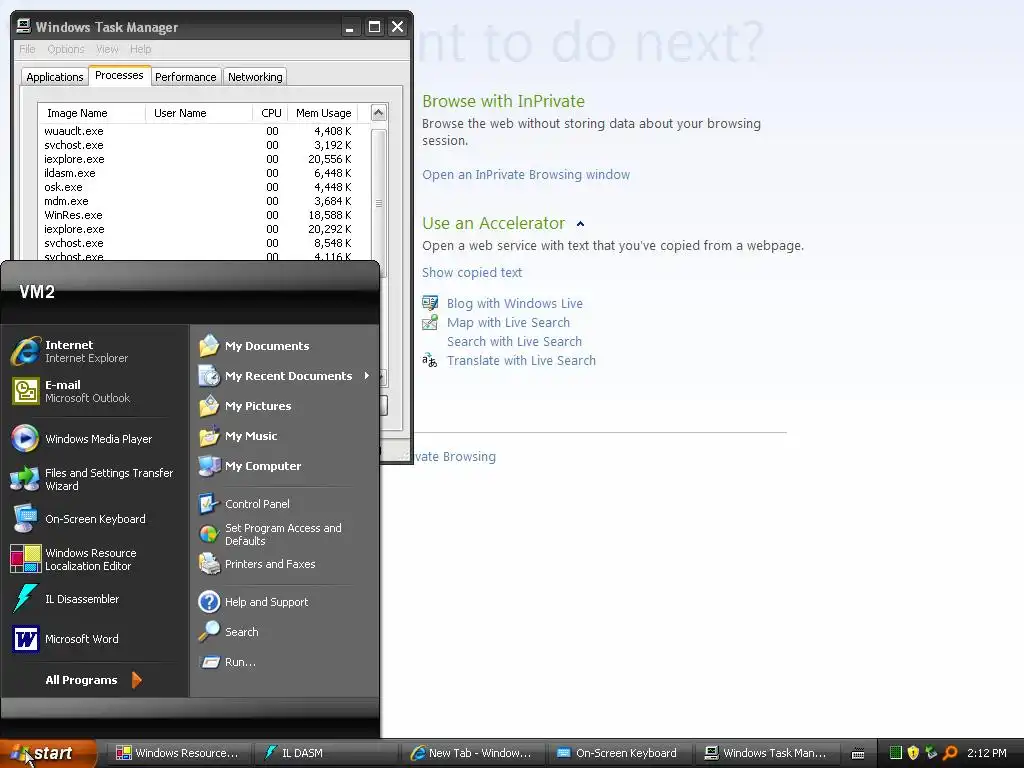This screenshot has width=1024, height=768.
Task: Select Processes tab in Task Manager
Action: pos(119,76)
